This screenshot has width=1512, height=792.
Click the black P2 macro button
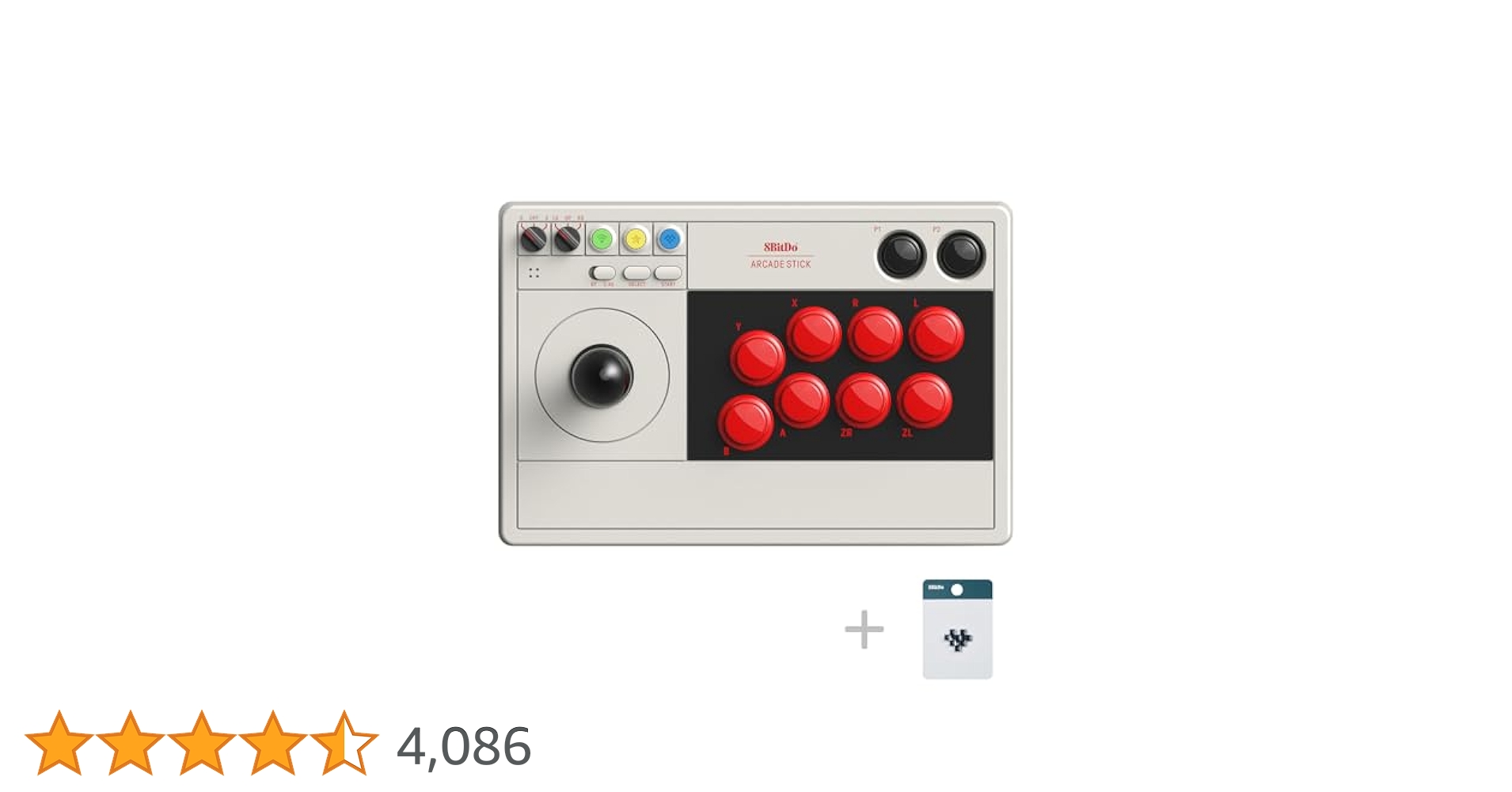click(x=961, y=254)
